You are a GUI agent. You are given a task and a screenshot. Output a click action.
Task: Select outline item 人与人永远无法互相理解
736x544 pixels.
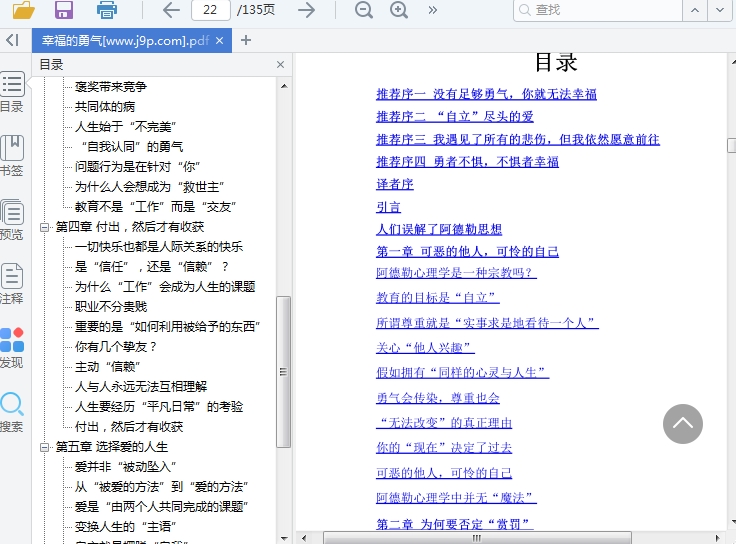[141, 387]
